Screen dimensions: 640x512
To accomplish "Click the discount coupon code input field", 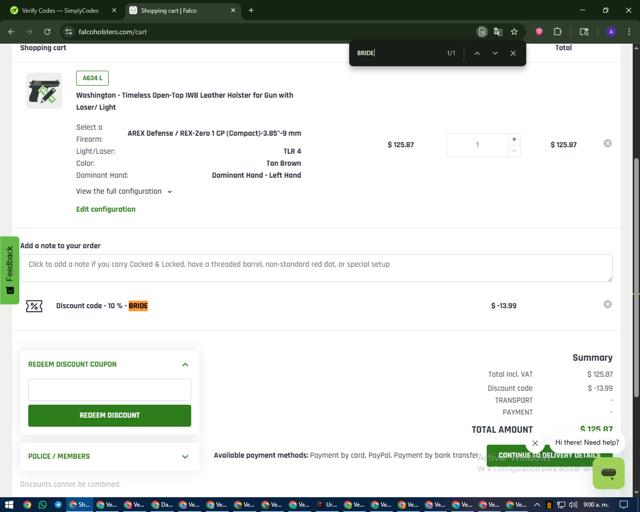I will coord(109,390).
